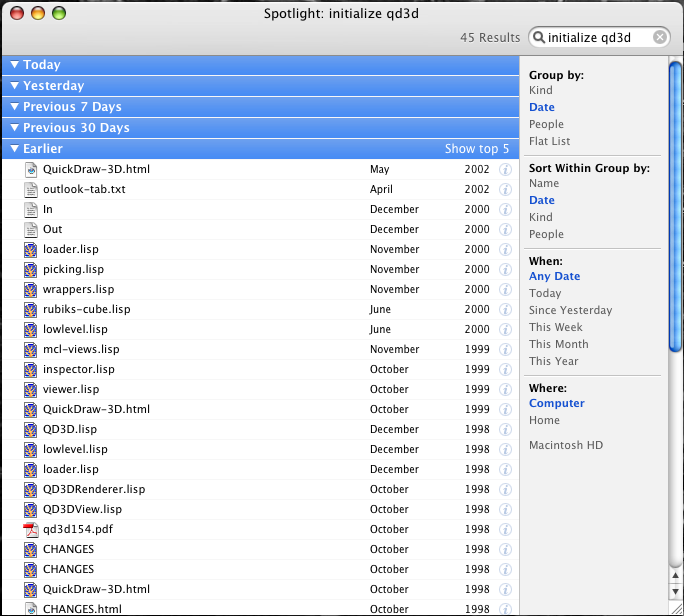Click the icon next to inspector.lisp
Screen dimensions: 684x616
31,370
